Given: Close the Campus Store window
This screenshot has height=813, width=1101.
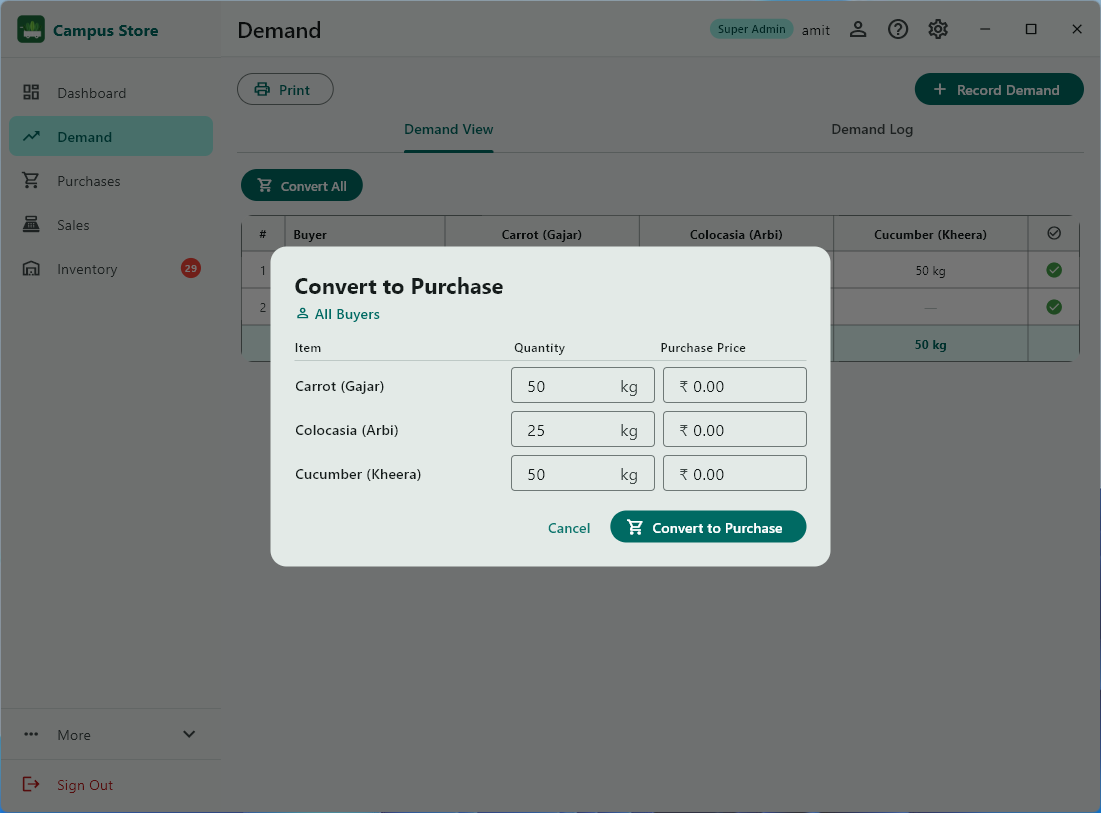Looking at the screenshot, I should click(1077, 29).
